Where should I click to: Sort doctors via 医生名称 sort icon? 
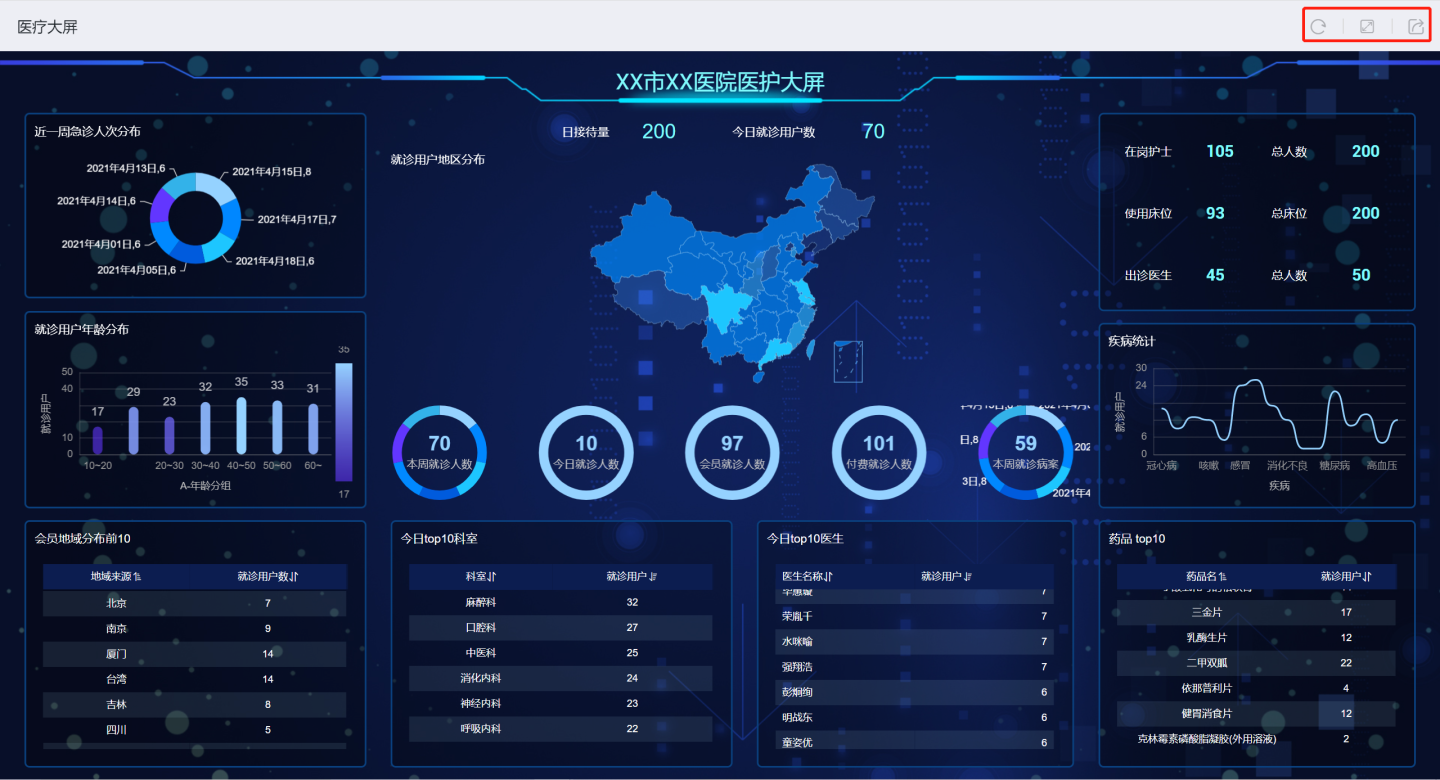(829, 577)
